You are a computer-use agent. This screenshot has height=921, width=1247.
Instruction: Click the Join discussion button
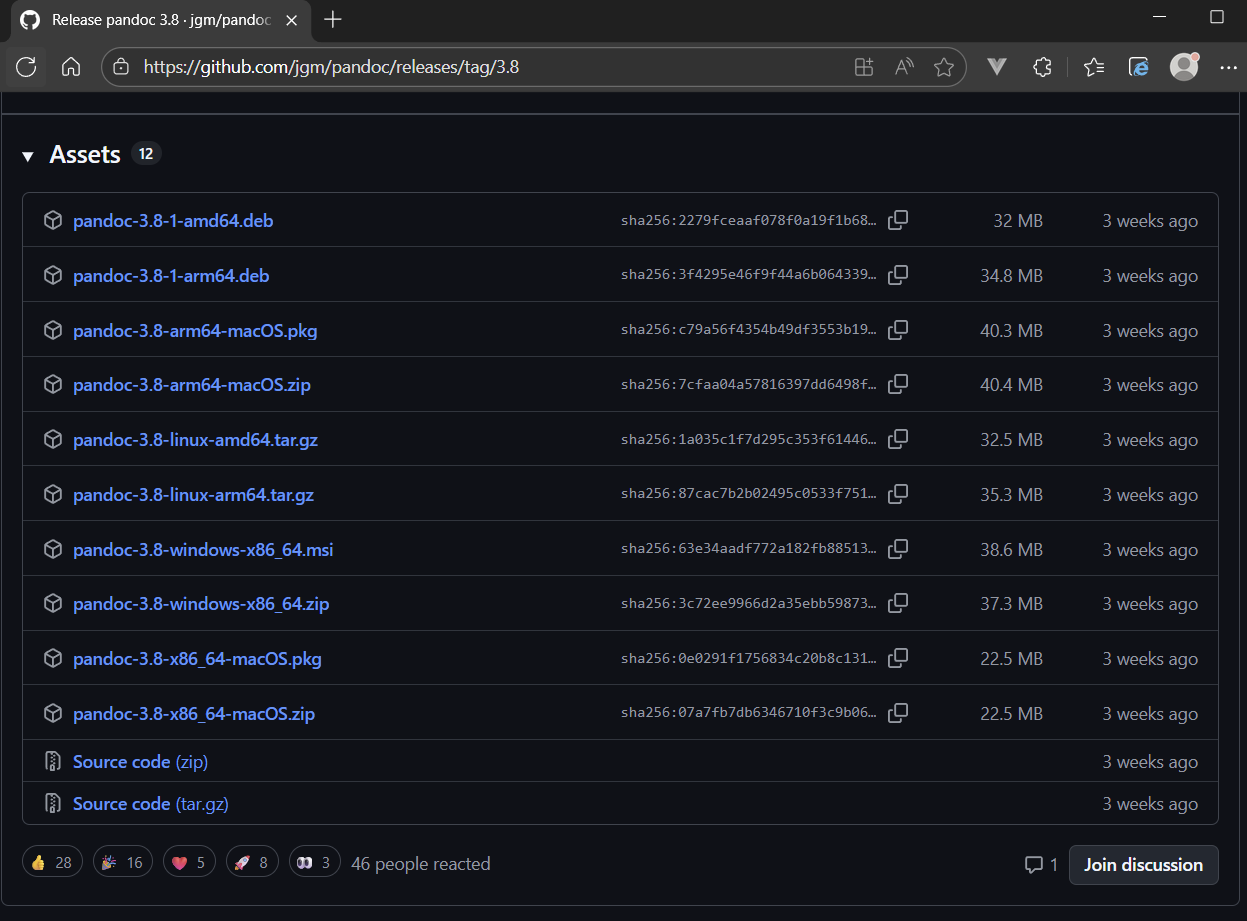tap(1143, 865)
